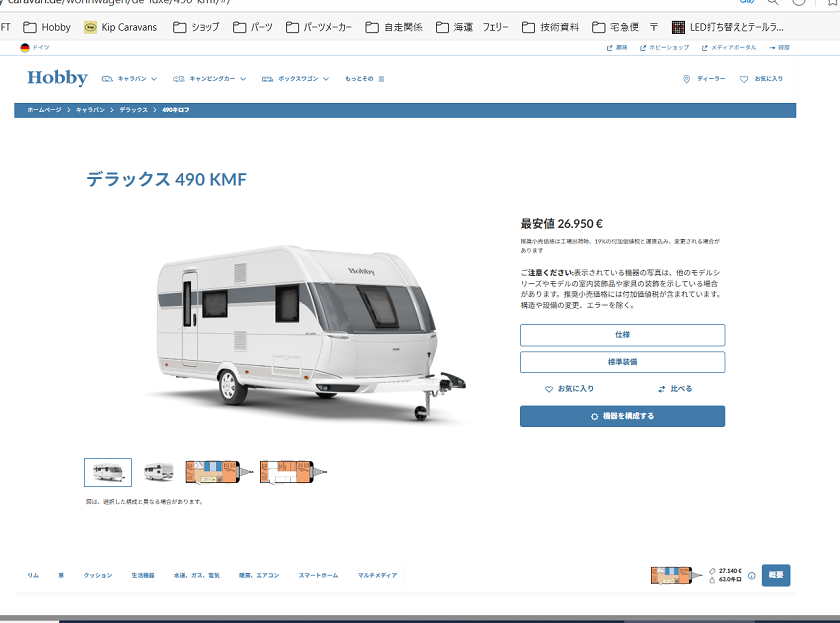The width and height of the screenshot is (840, 623).
Task: Open favorites via header heart icon
Action: [744, 79]
